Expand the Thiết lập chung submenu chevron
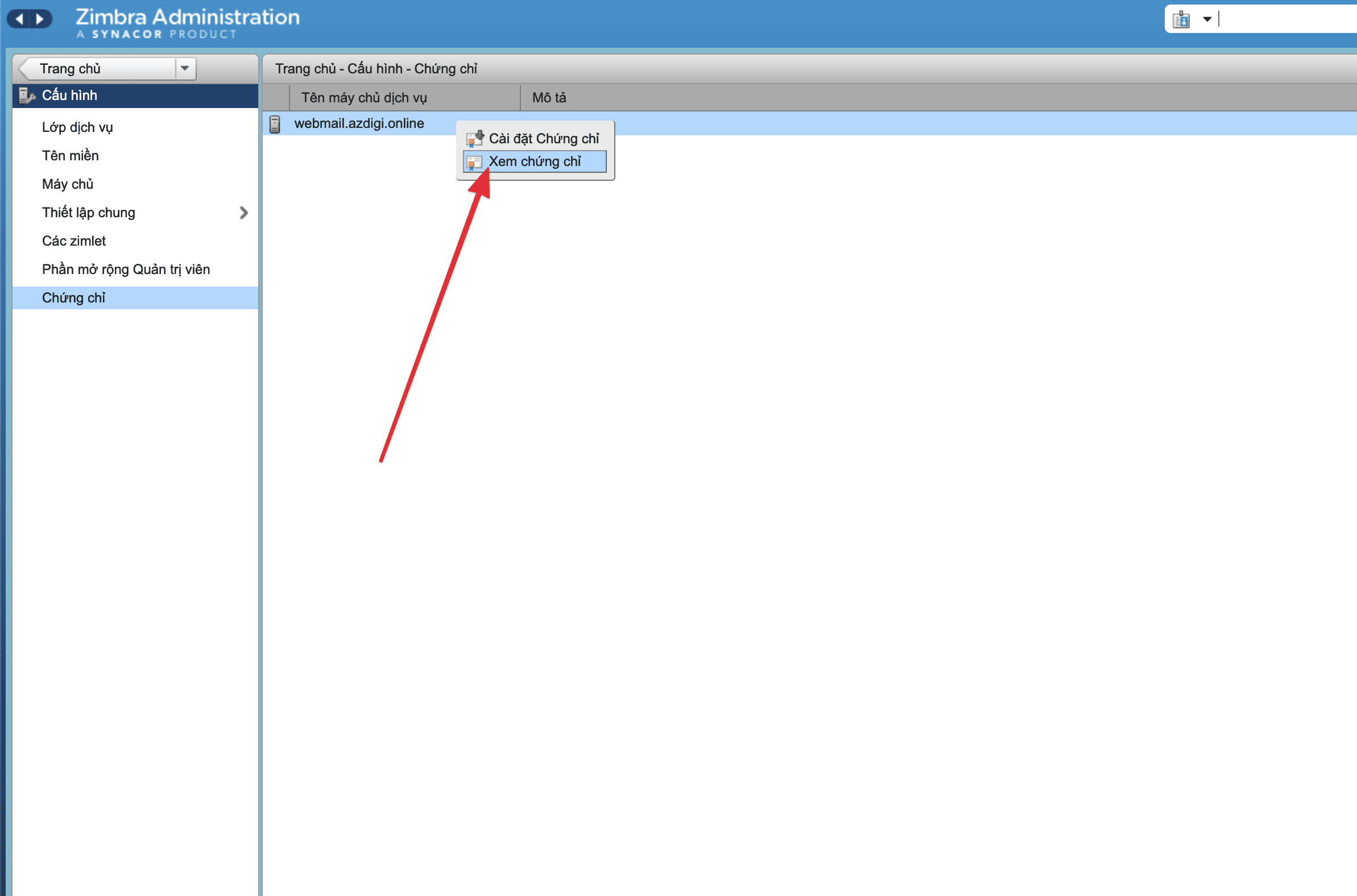Viewport: 1357px width, 896px height. click(243, 213)
